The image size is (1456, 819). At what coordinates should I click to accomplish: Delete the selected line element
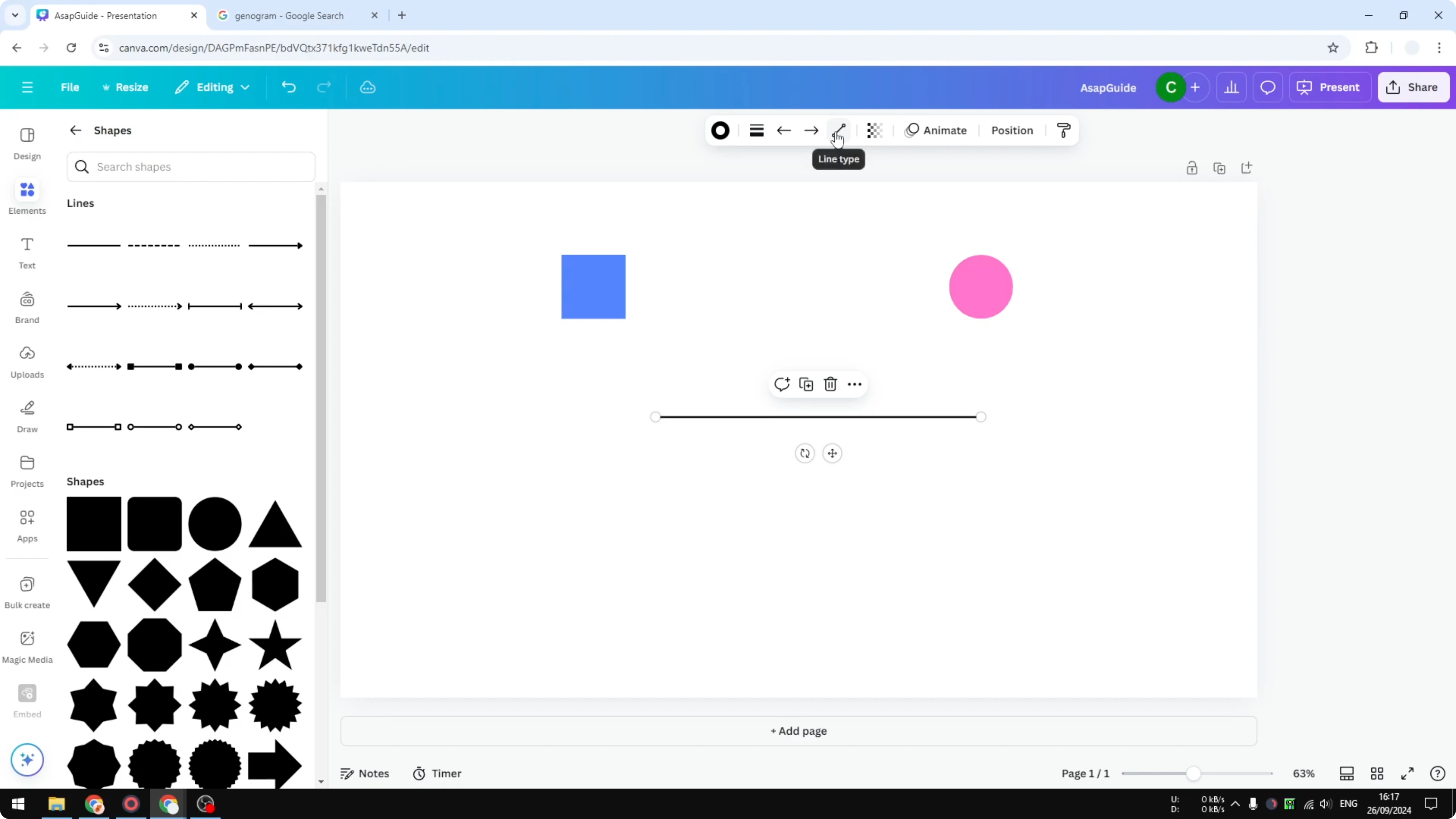[830, 384]
